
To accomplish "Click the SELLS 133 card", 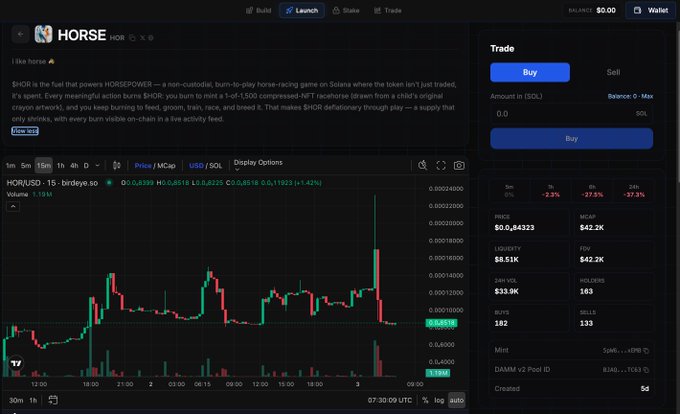I will (614, 318).
